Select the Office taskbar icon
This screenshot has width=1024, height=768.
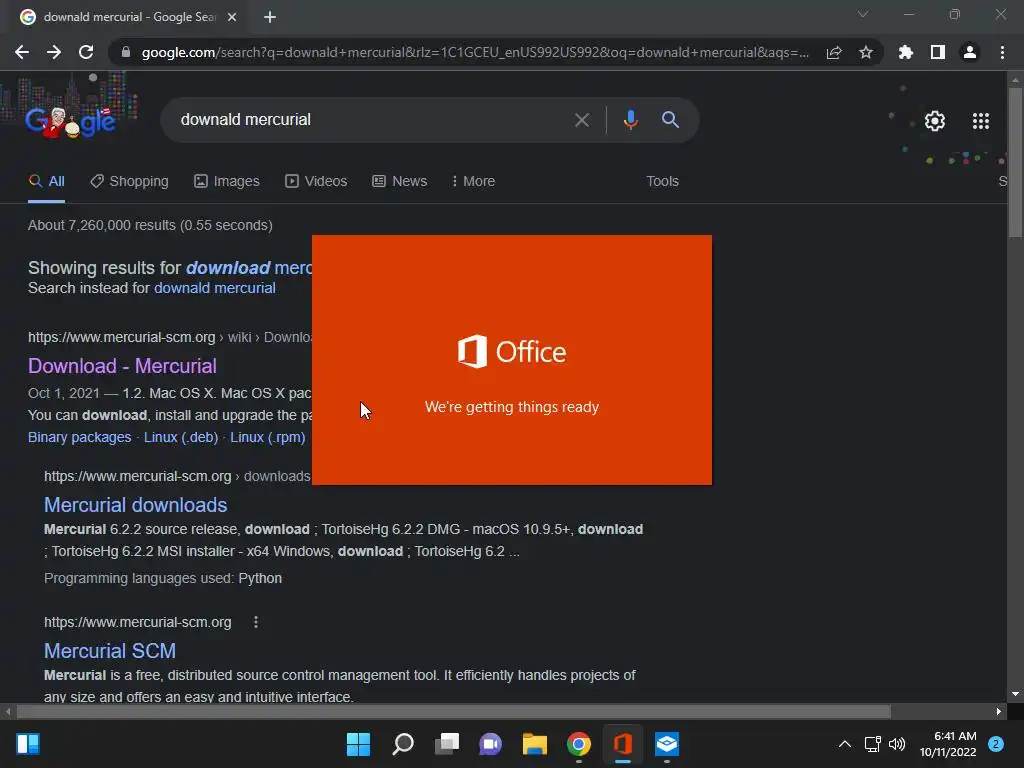[623, 744]
